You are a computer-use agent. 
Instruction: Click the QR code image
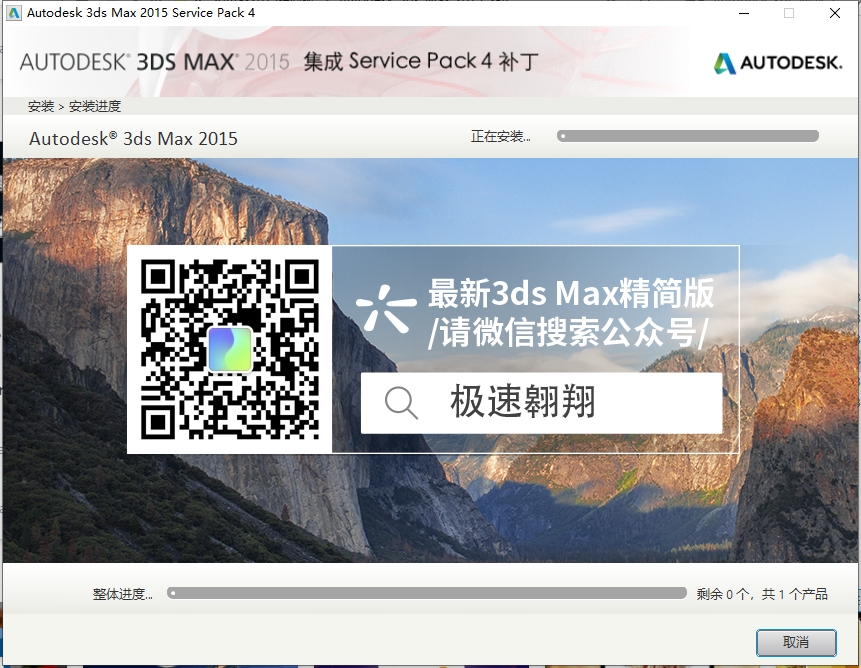230,349
